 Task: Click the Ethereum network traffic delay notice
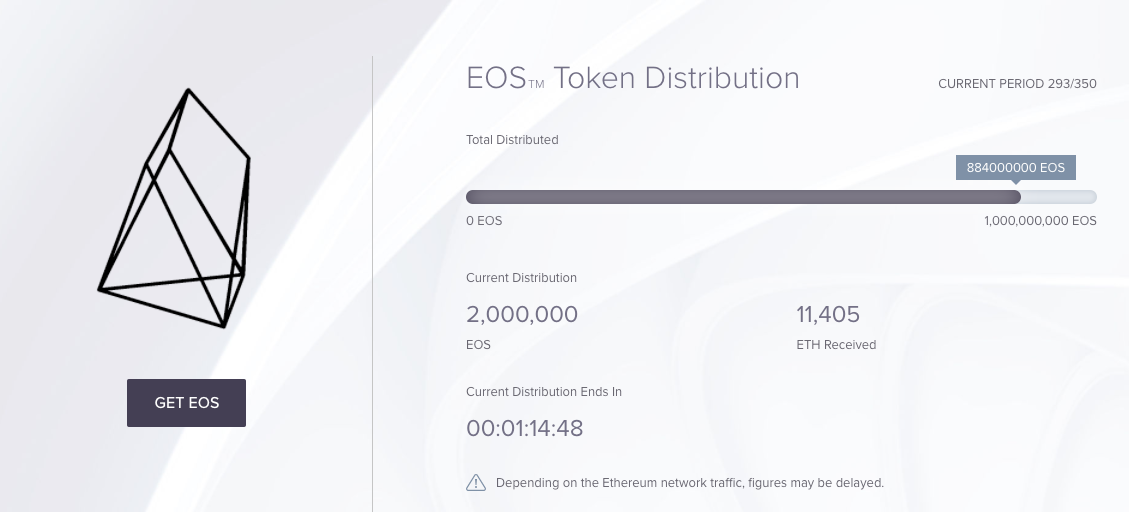point(690,483)
